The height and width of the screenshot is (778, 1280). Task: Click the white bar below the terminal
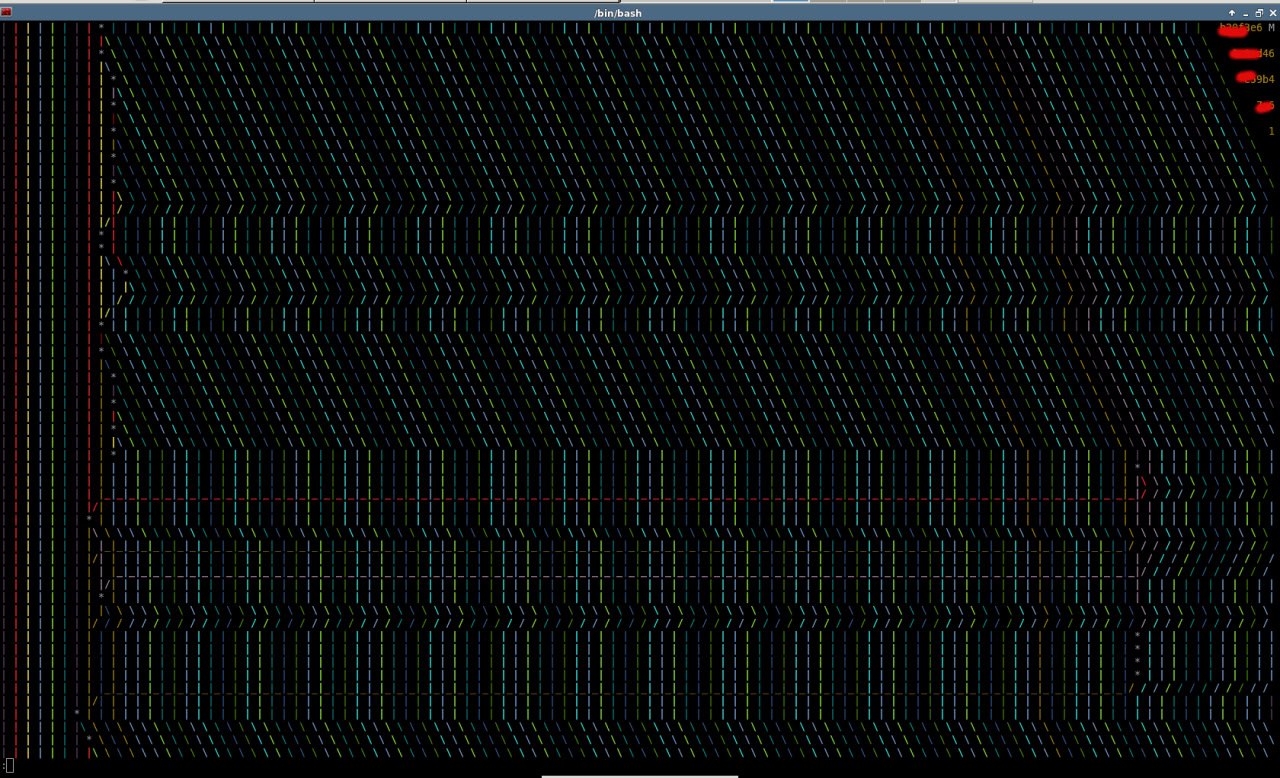pyautogui.click(x=640, y=775)
